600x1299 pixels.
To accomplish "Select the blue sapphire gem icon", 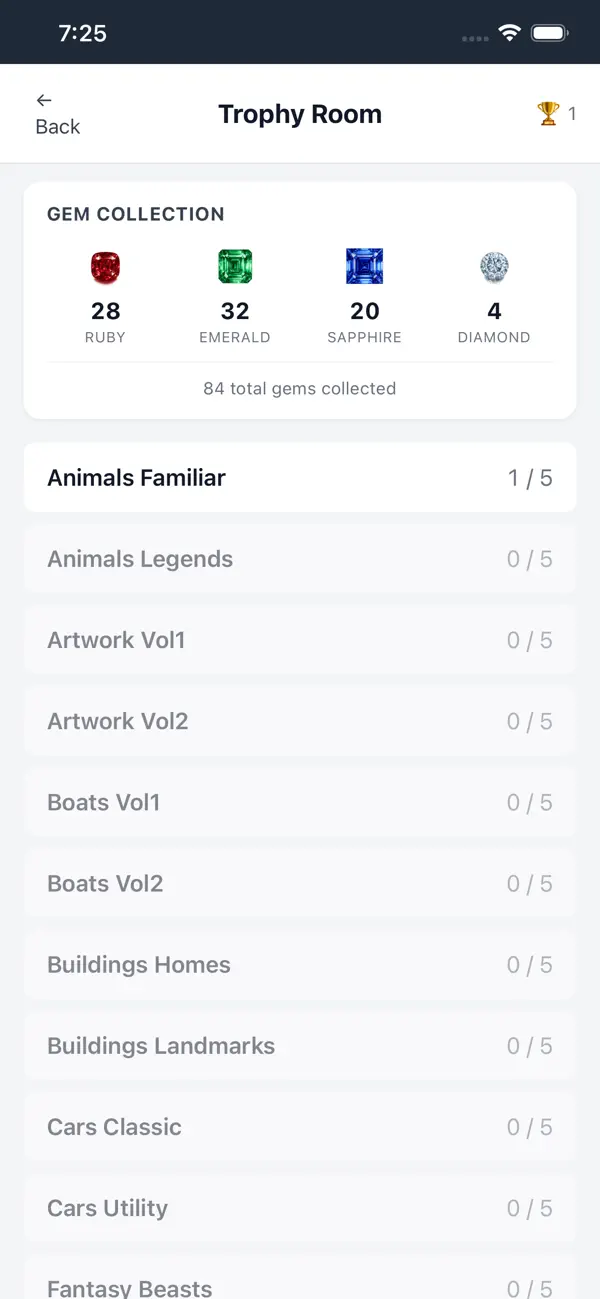I will click(365, 267).
